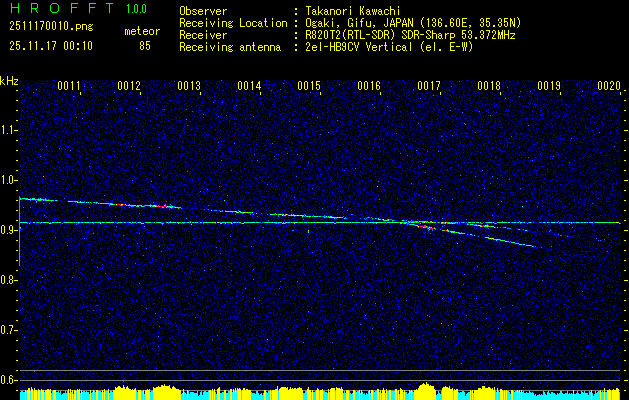Image resolution: width=629 pixels, height=400 pixels.
Task: Click the 0.6 kHz axis label
Action: pyautogui.click(x=8, y=380)
